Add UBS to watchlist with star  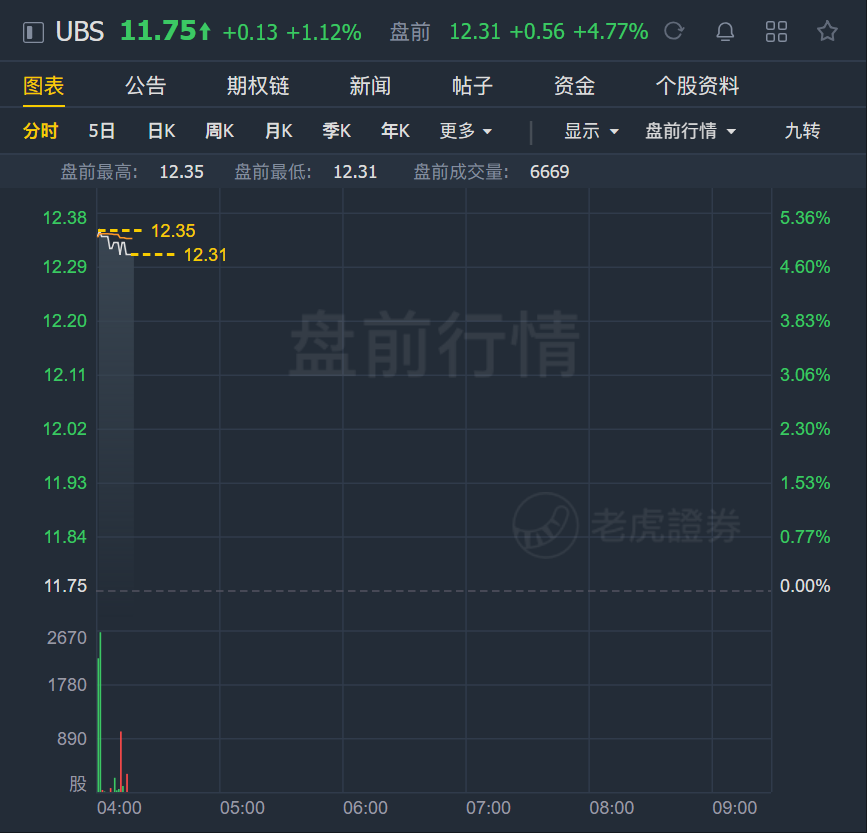pyautogui.click(x=827, y=31)
